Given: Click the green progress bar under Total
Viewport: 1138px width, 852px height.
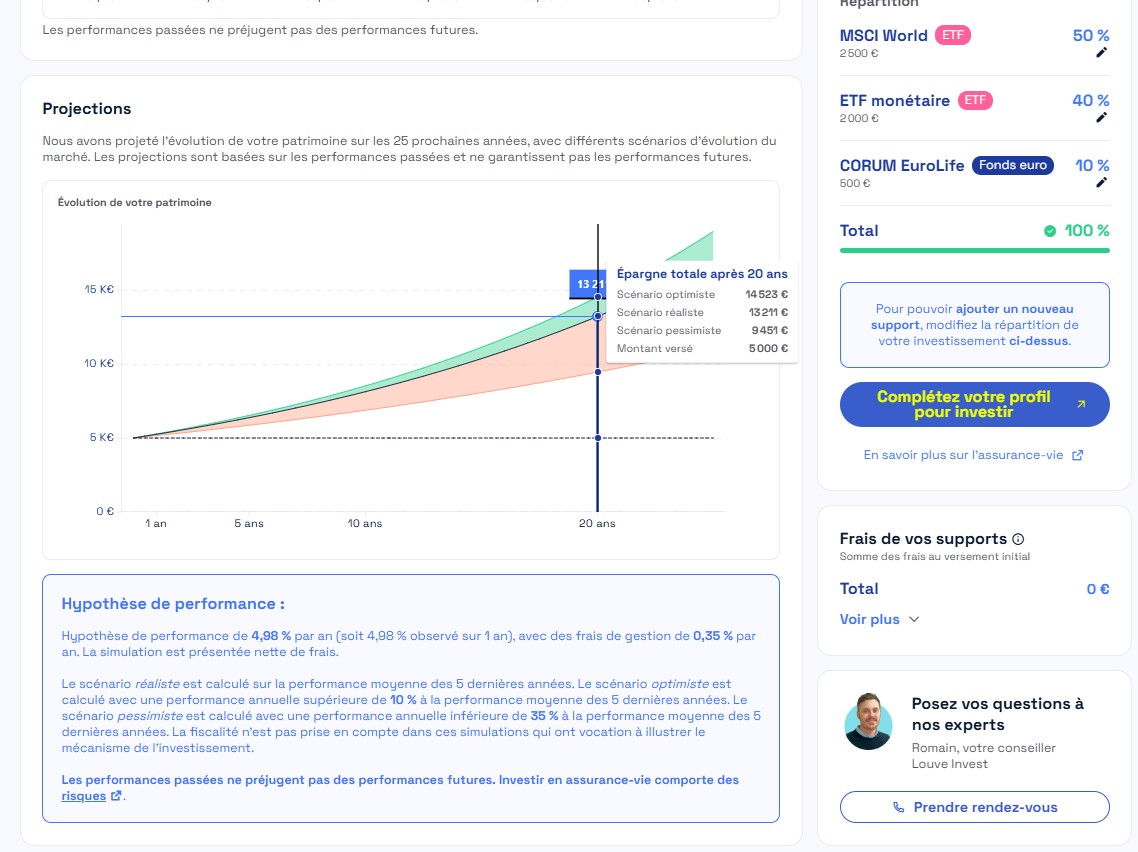Looking at the screenshot, I should coord(974,248).
